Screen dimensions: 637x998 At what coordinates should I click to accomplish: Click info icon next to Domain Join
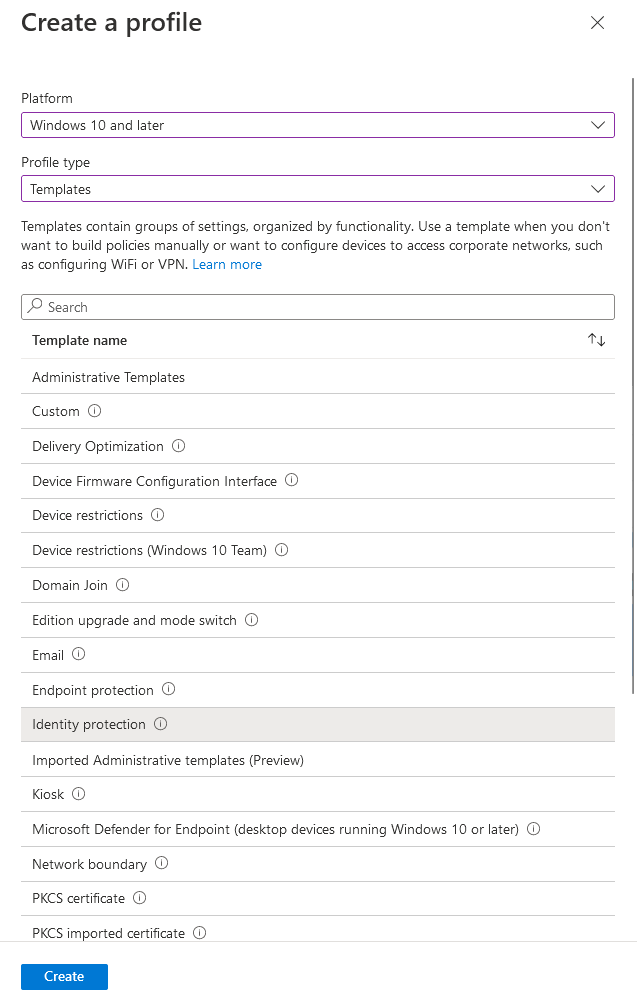point(123,585)
